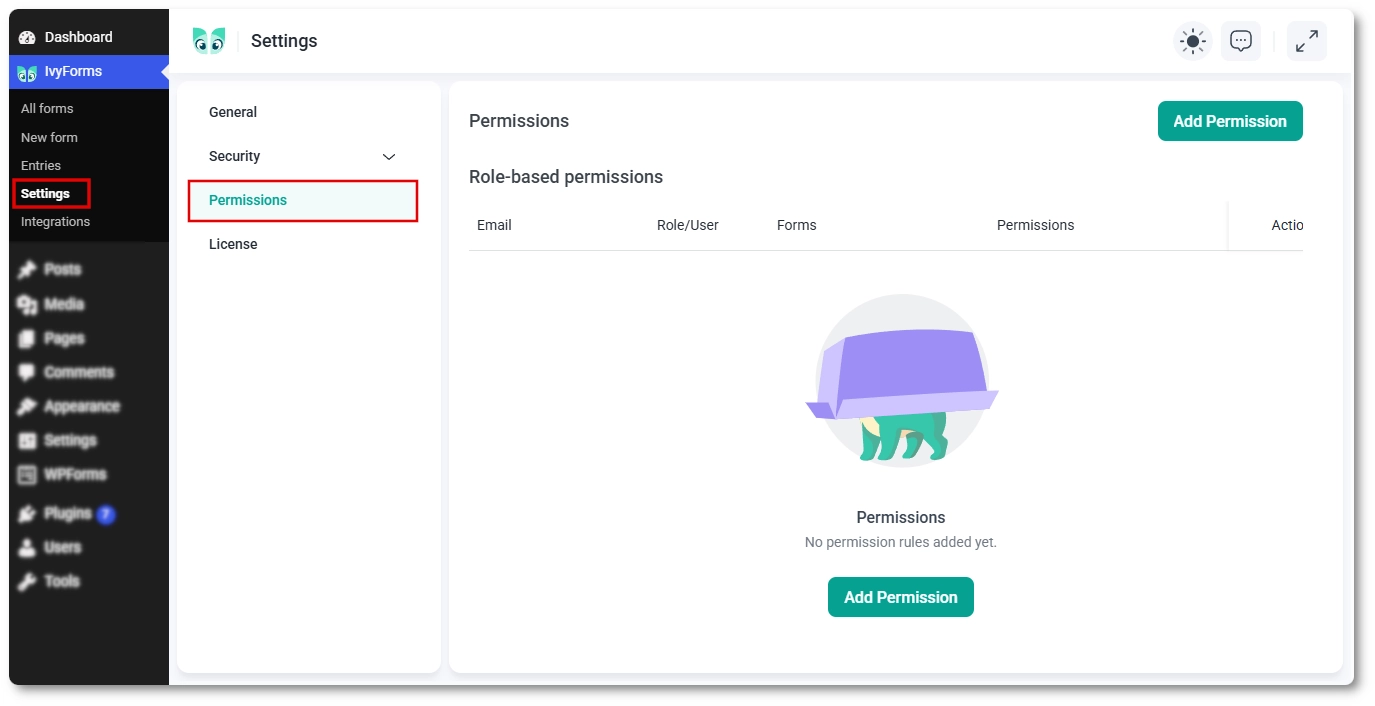Toggle the light/dark theme sun icon
The height and width of the screenshot is (706, 1375).
point(1192,41)
